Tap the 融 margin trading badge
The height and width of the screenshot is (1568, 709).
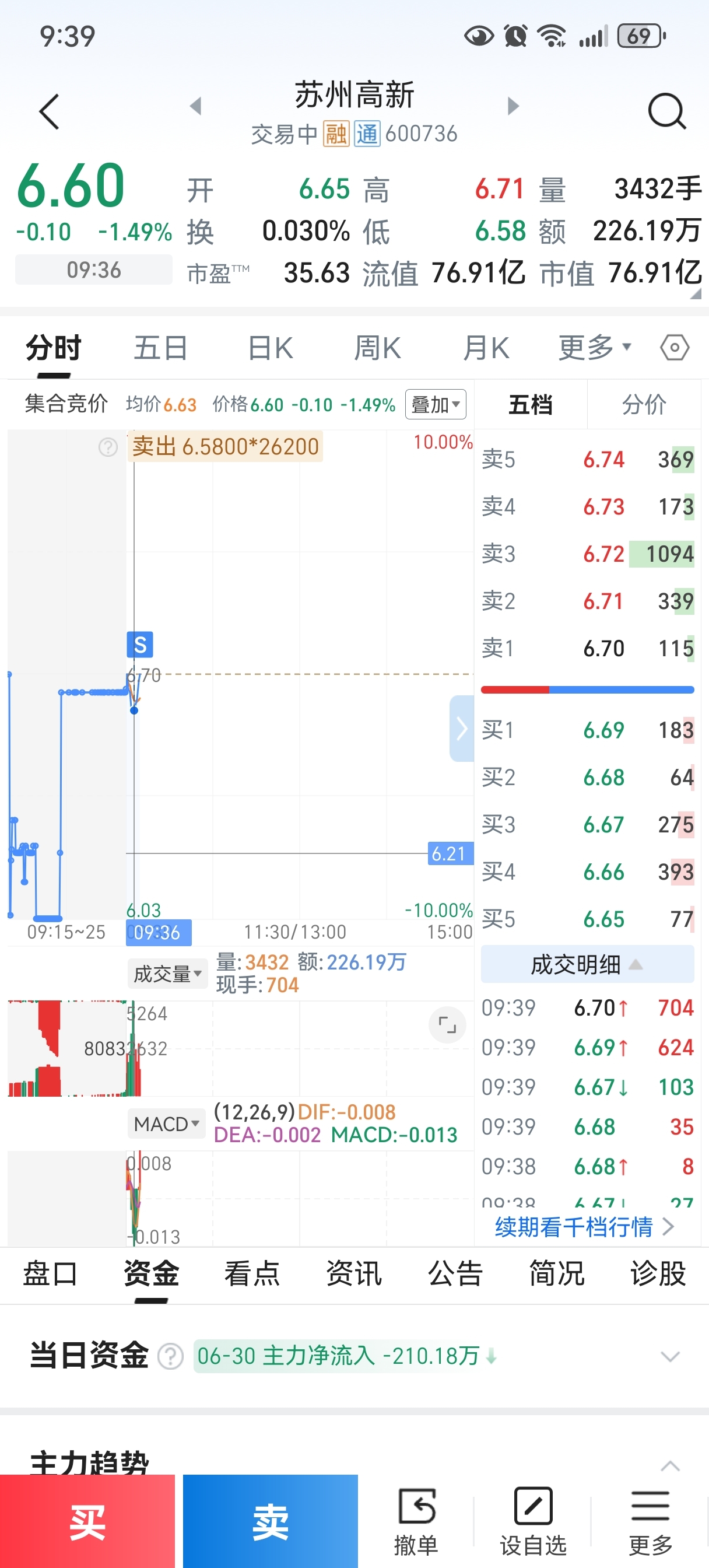(336, 134)
